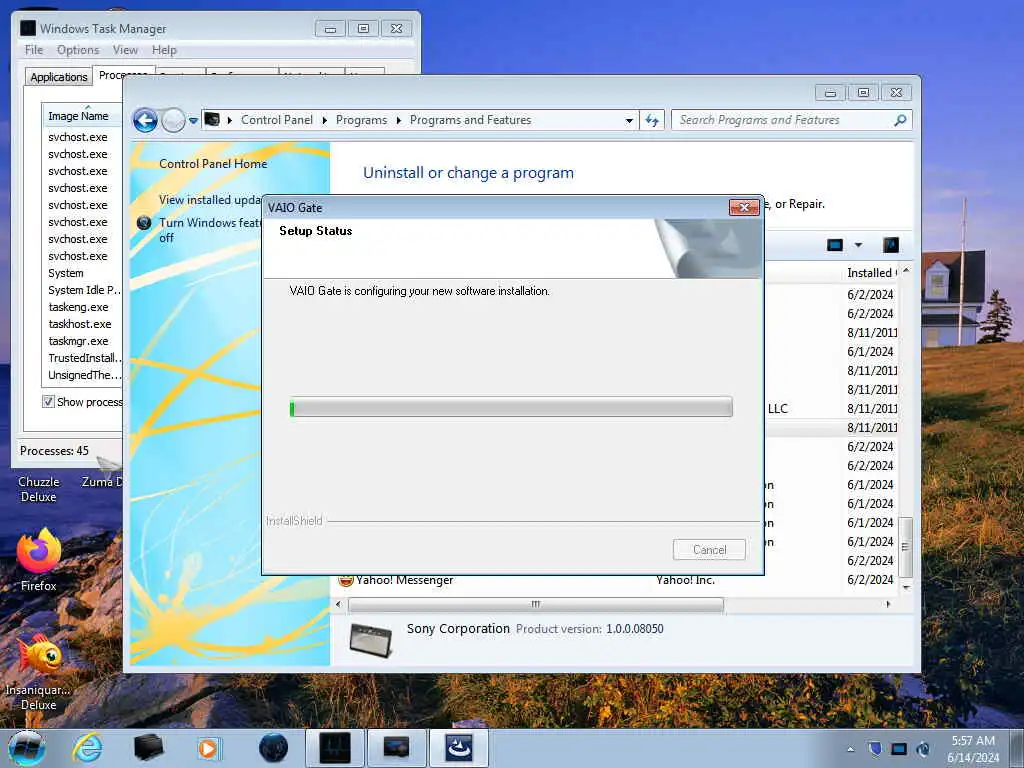Viewport: 1024px width, 768px height.
Task: Open the address bar history dropdown
Action: pyautogui.click(x=629, y=121)
